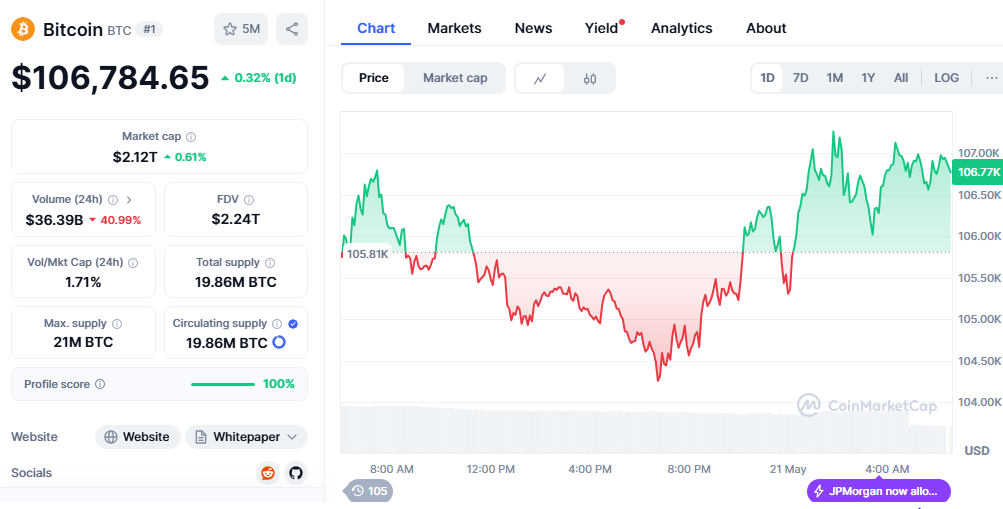
Task: Select the Price toggle
Action: point(374,78)
